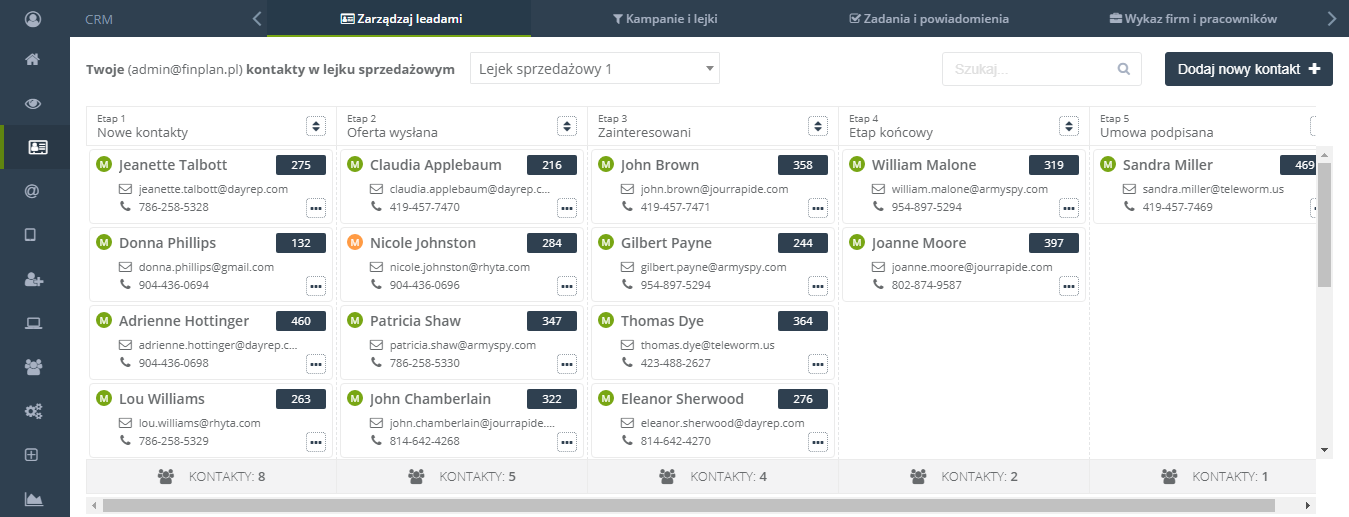Open the sort control for Nowe kontakty stage
The image size is (1349, 517).
point(316,126)
